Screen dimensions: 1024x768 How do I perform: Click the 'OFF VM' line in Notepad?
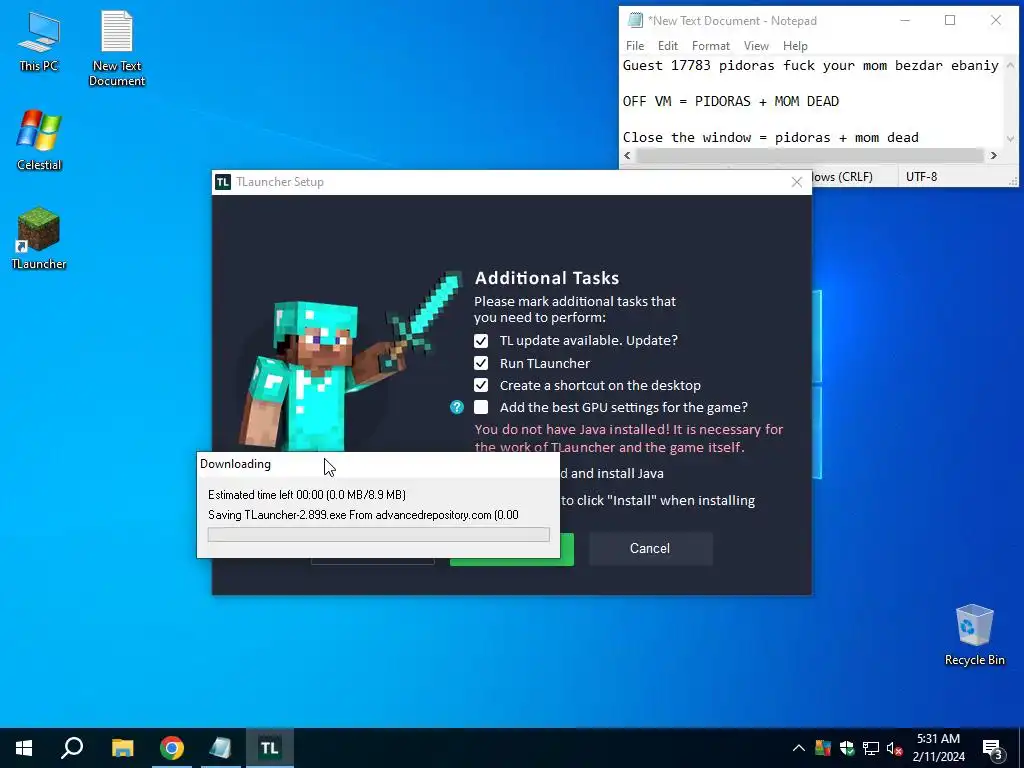pos(731,101)
